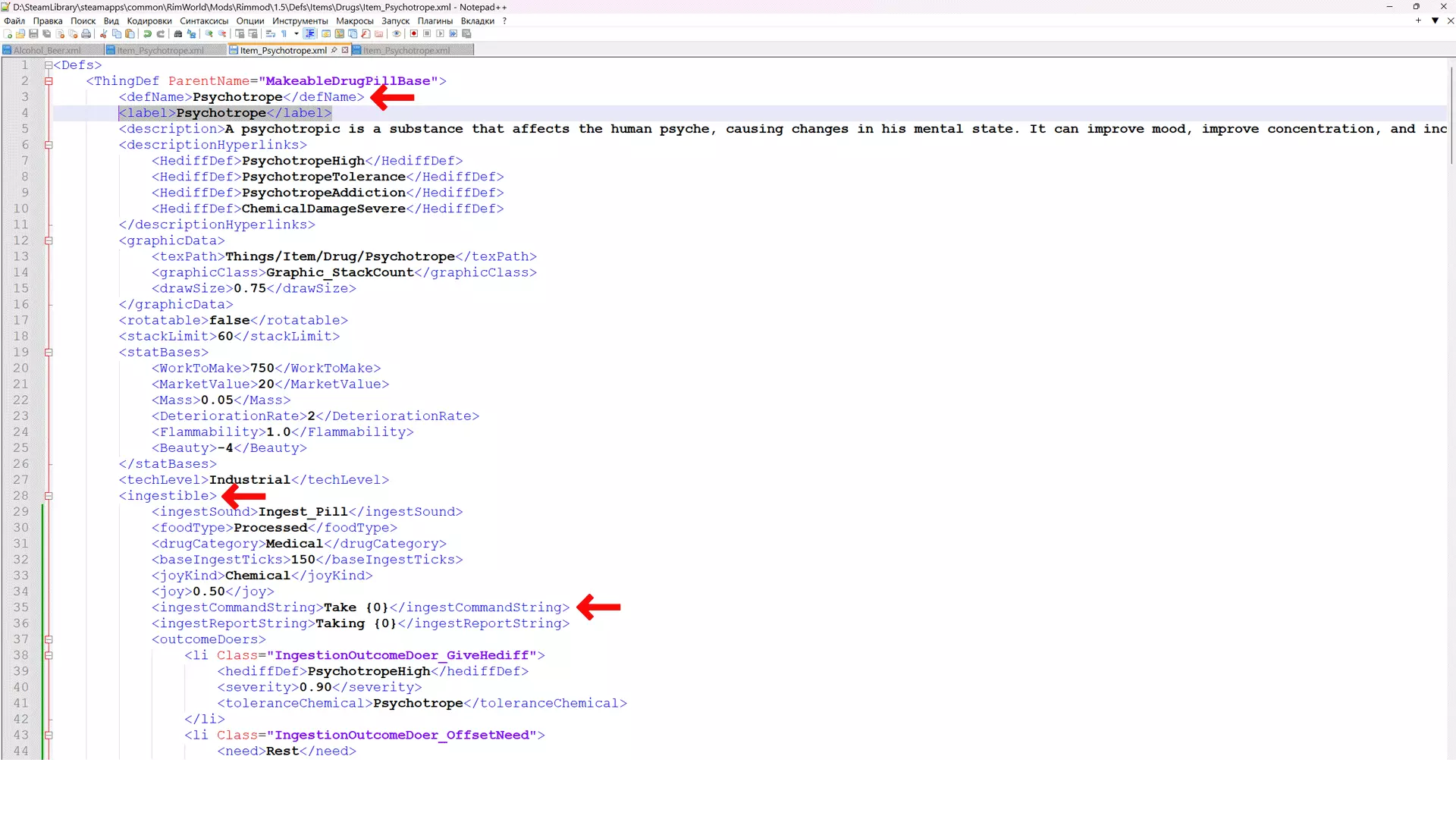Open Find with the binoculars icon
This screenshot has height=819, width=1456.
coord(178,34)
